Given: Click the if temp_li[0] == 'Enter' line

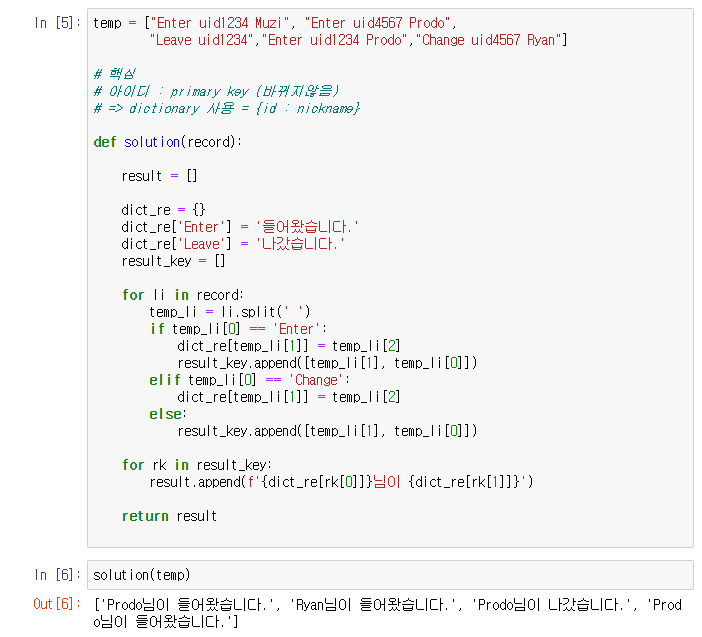Looking at the screenshot, I should [239, 329].
